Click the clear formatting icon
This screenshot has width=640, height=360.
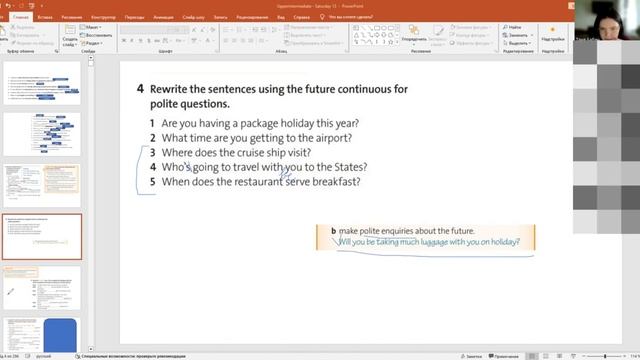click(212, 30)
